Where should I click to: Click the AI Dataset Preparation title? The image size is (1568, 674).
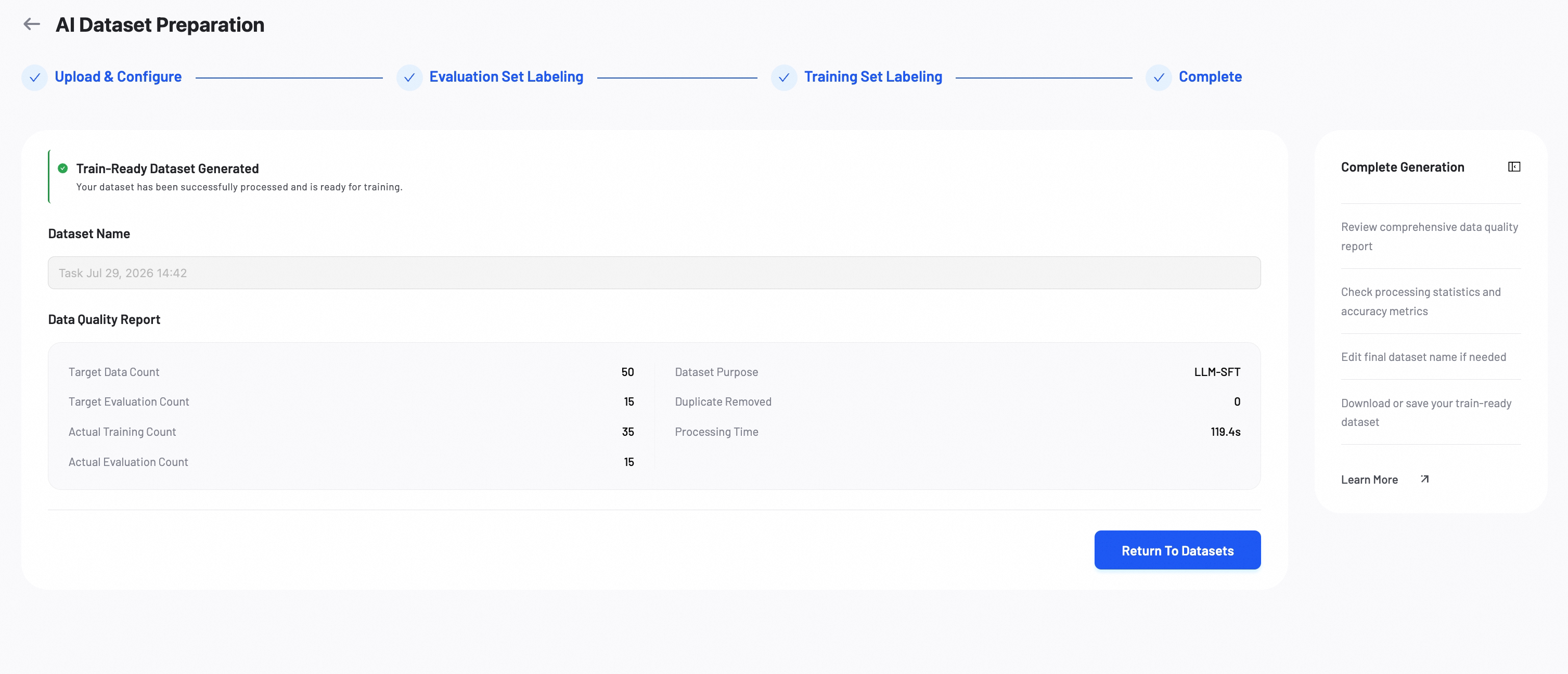coord(160,24)
